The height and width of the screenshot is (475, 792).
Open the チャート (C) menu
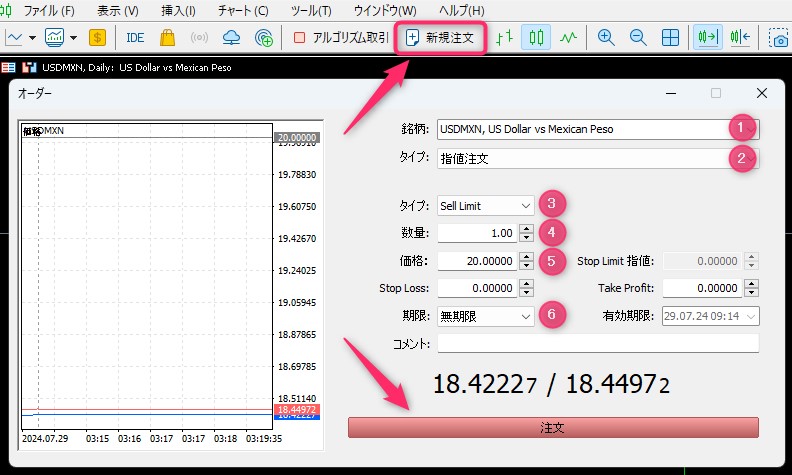click(243, 11)
